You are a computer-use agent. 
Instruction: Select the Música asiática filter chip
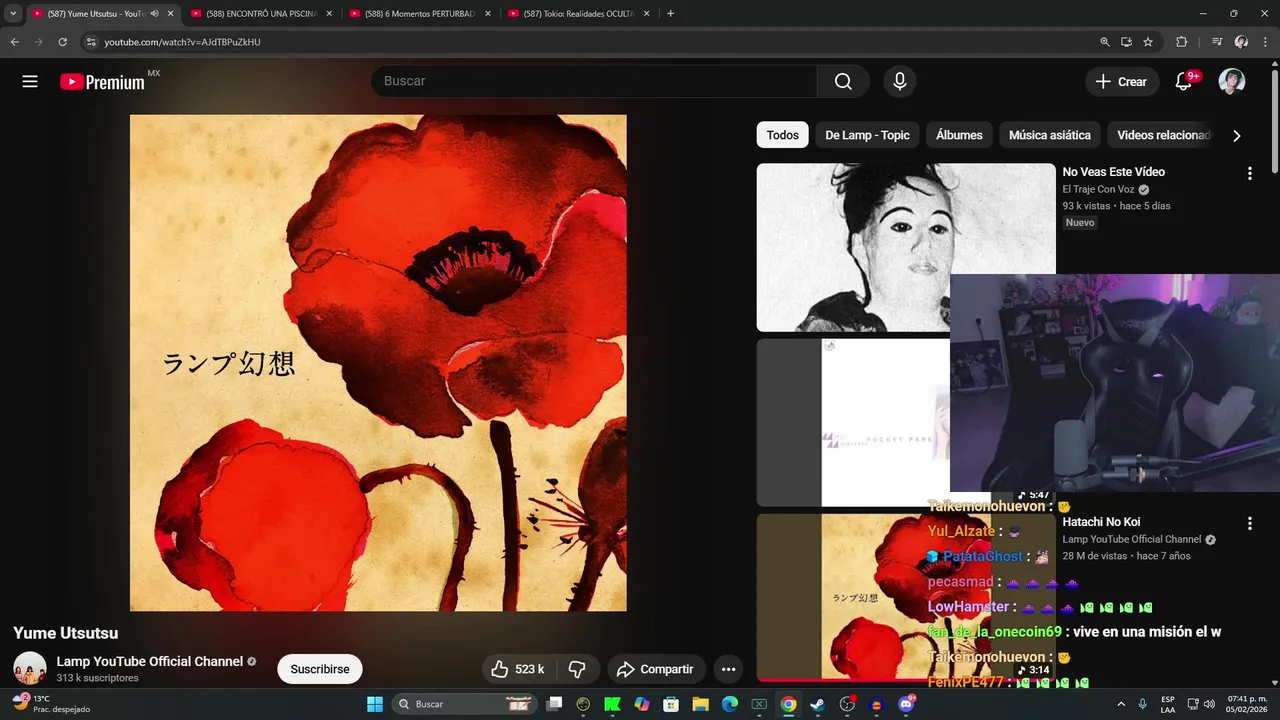pyautogui.click(x=1050, y=135)
